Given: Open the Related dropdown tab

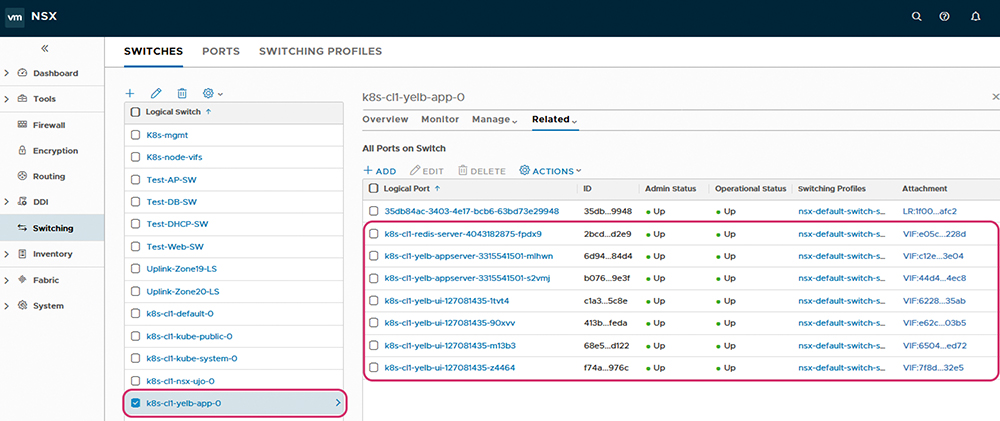Looking at the screenshot, I should pyautogui.click(x=555, y=119).
